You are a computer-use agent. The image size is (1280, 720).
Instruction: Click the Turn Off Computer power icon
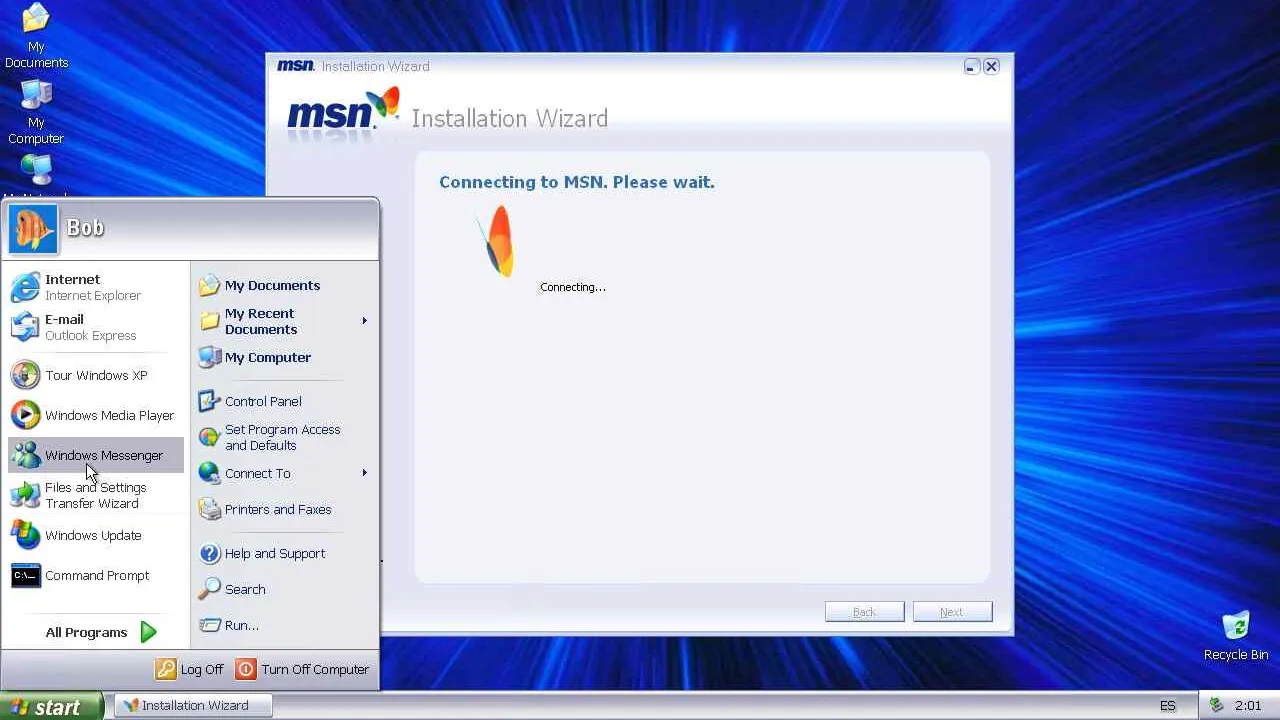pos(246,669)
